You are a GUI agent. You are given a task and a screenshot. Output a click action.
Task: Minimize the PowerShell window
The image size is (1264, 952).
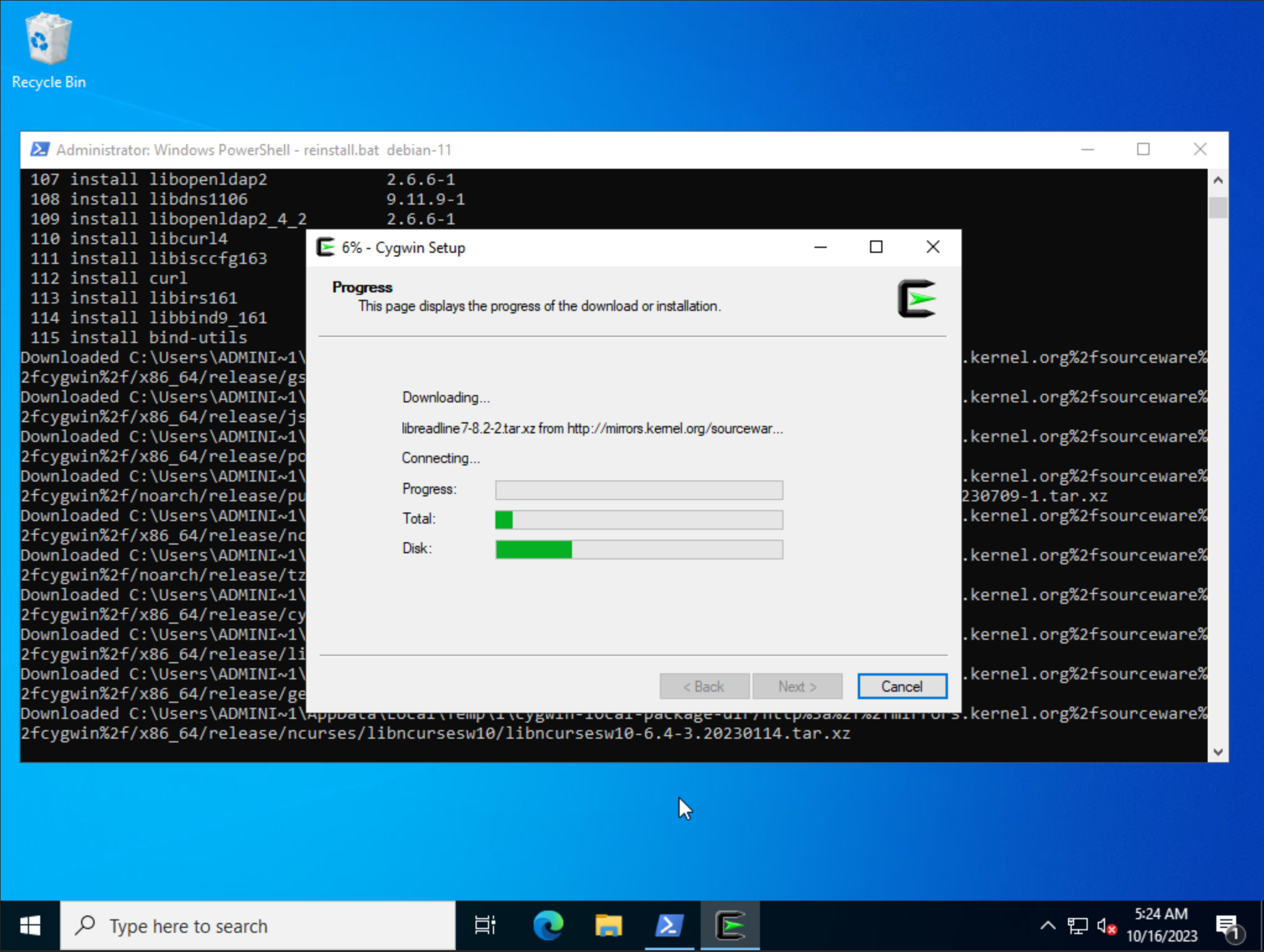click(x=1088, y=150)
